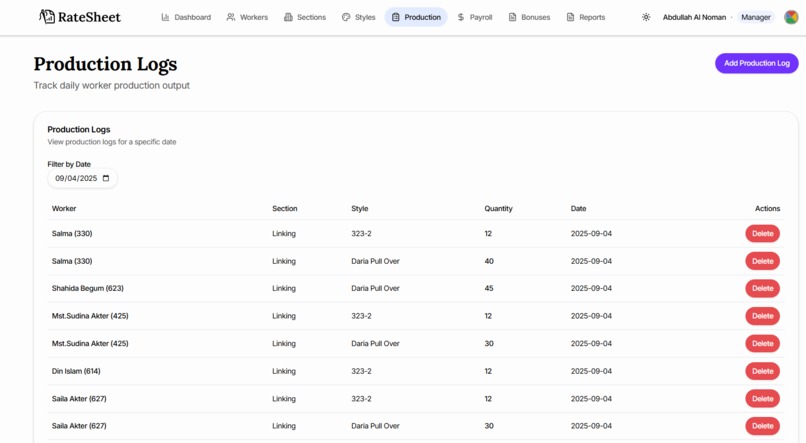Click the Styles palette icon
The width and height of the screenshot is (806, 443).
[x=346, y=17]
